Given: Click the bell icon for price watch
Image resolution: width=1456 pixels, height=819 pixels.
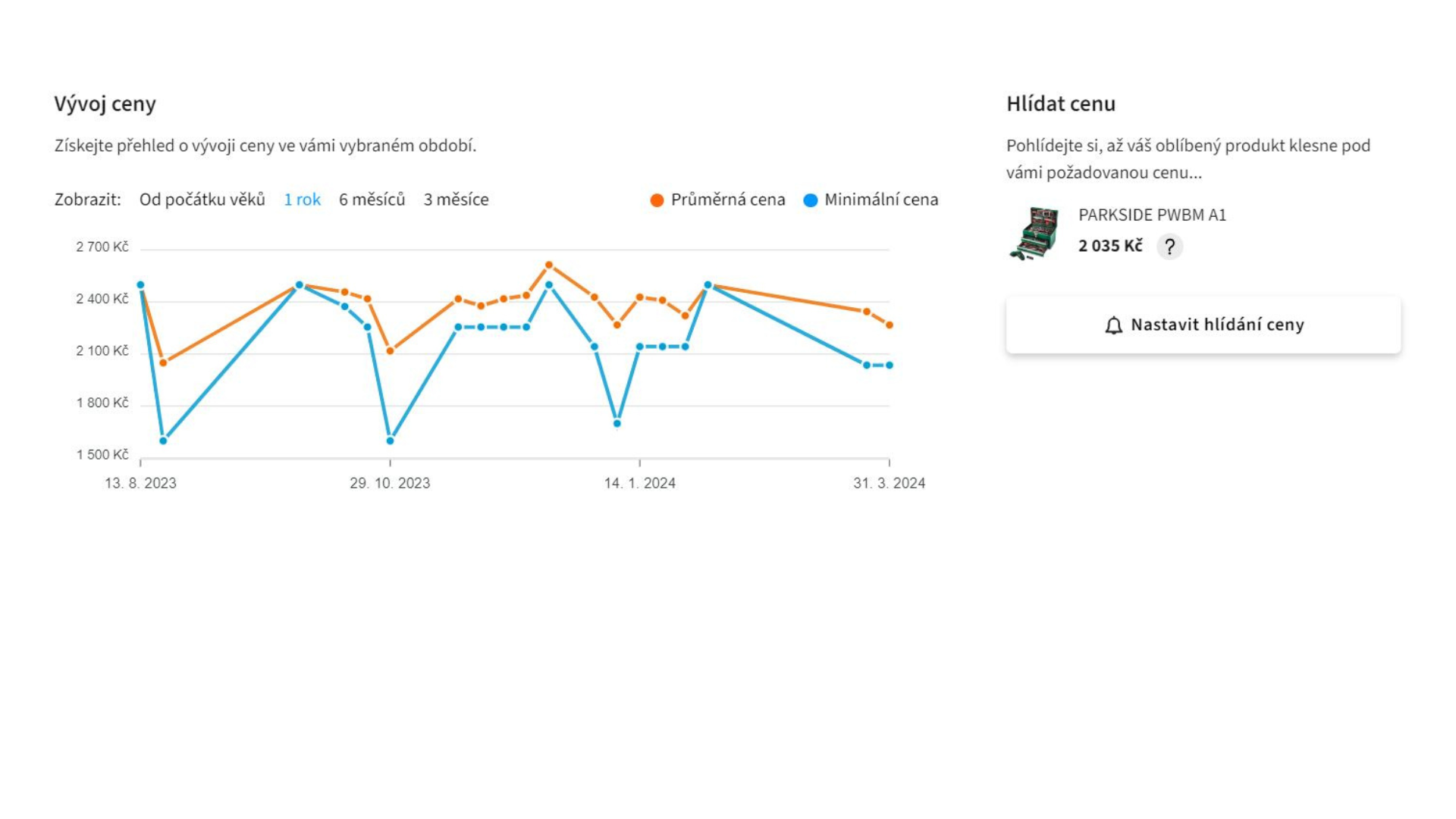Looking at the screenshot, I should click(x=1113, y=325).
